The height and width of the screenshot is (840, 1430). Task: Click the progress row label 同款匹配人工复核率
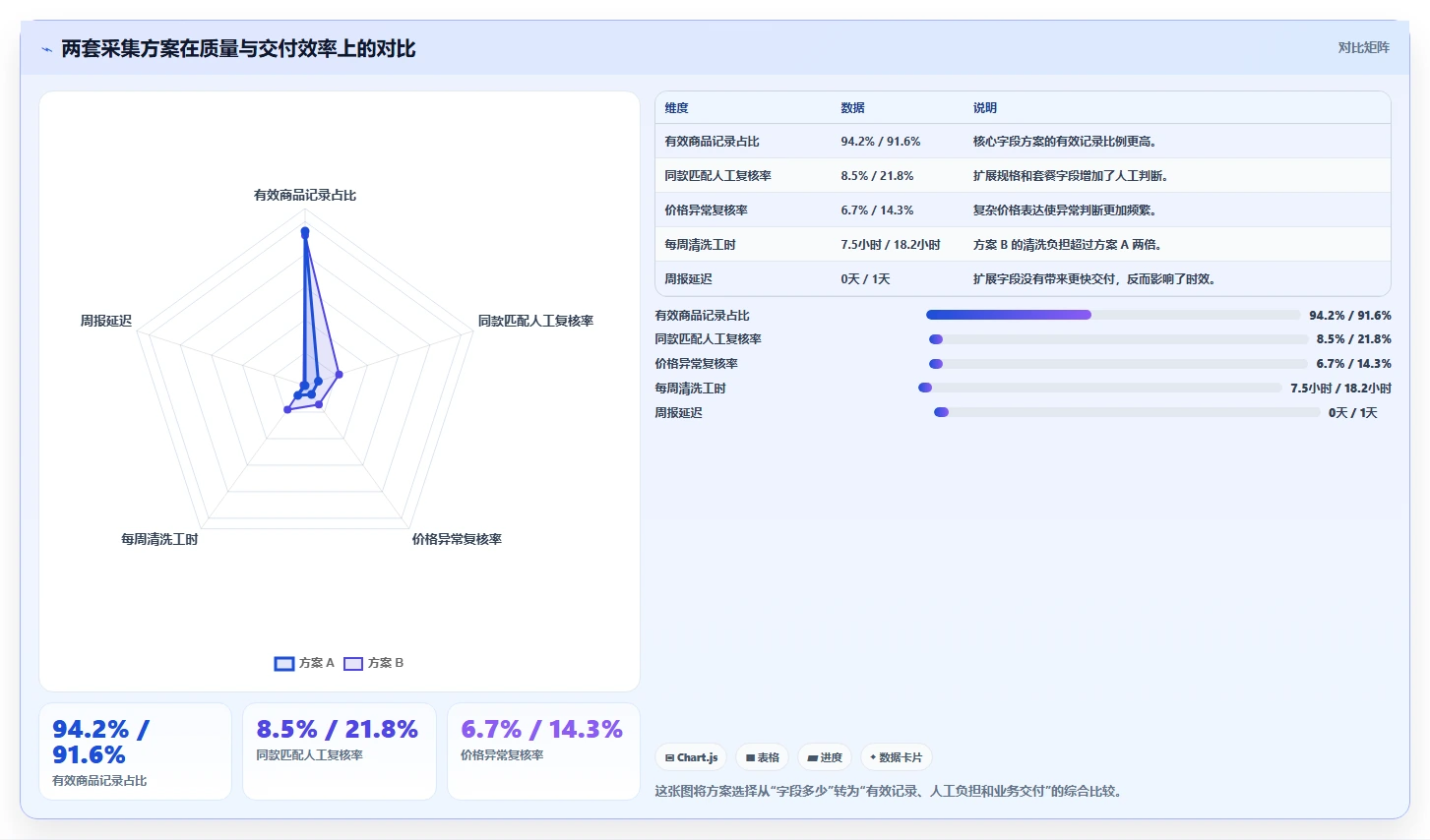[x=708, y=339]
